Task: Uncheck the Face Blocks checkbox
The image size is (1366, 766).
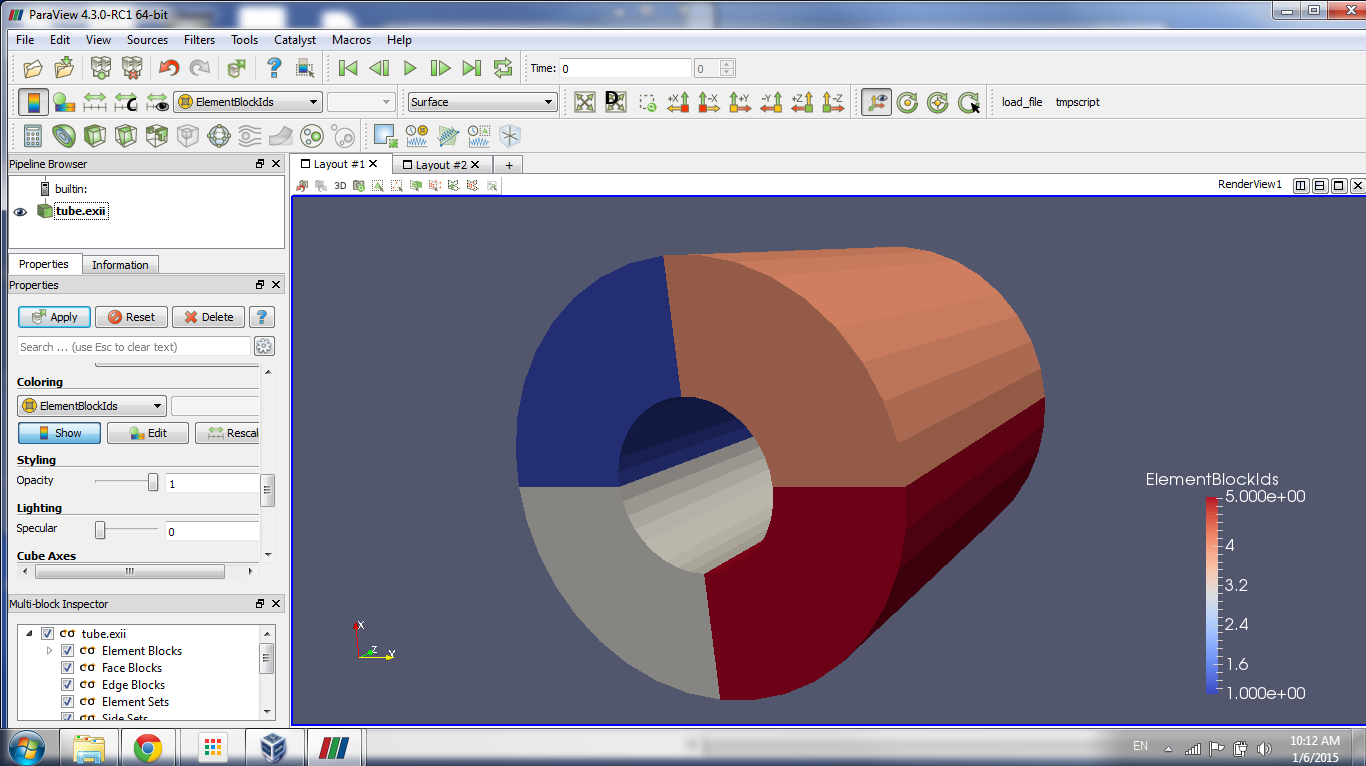Action: pyautogui.click(x=67, y=668)
